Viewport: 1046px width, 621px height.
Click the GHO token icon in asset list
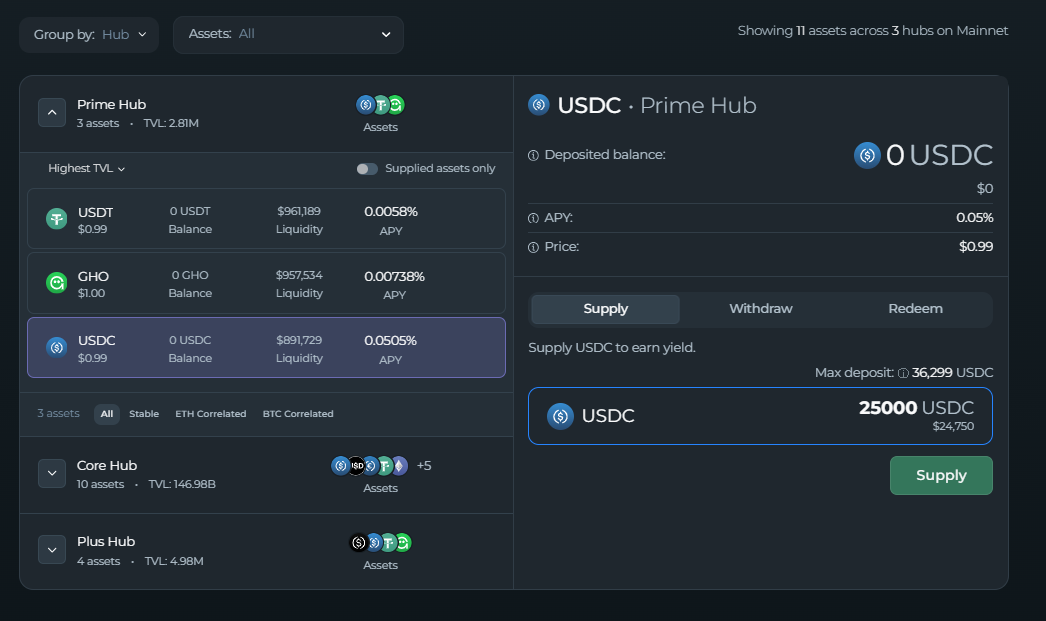tap(57, 284)
